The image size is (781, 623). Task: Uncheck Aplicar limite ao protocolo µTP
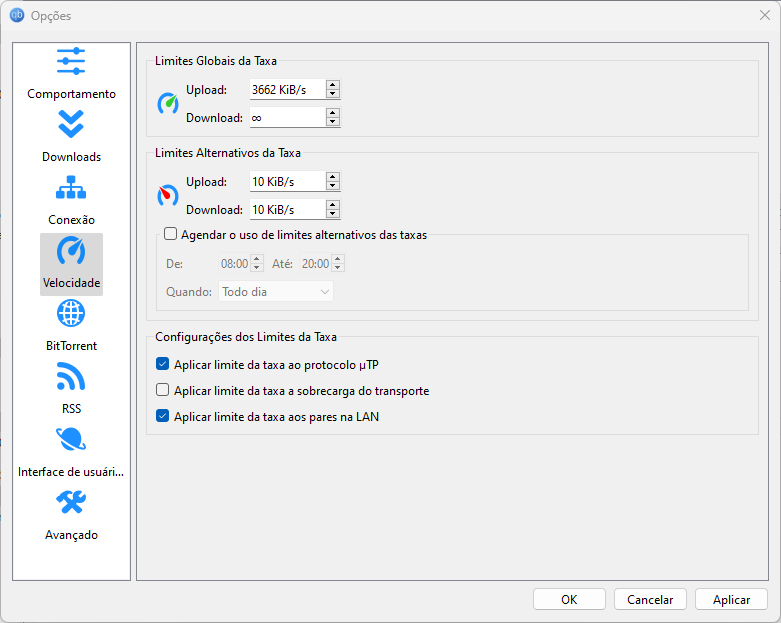(x=162, y=364)
